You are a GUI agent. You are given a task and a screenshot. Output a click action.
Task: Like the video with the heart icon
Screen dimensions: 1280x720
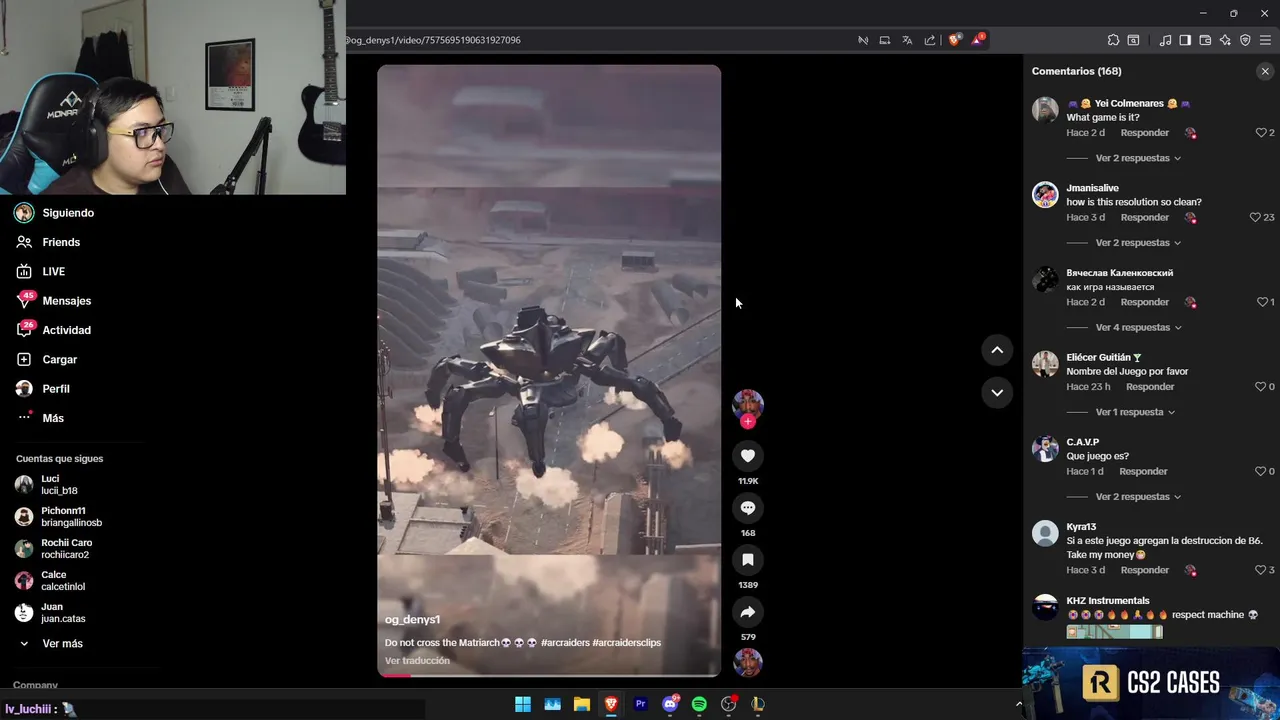[747, 456]
